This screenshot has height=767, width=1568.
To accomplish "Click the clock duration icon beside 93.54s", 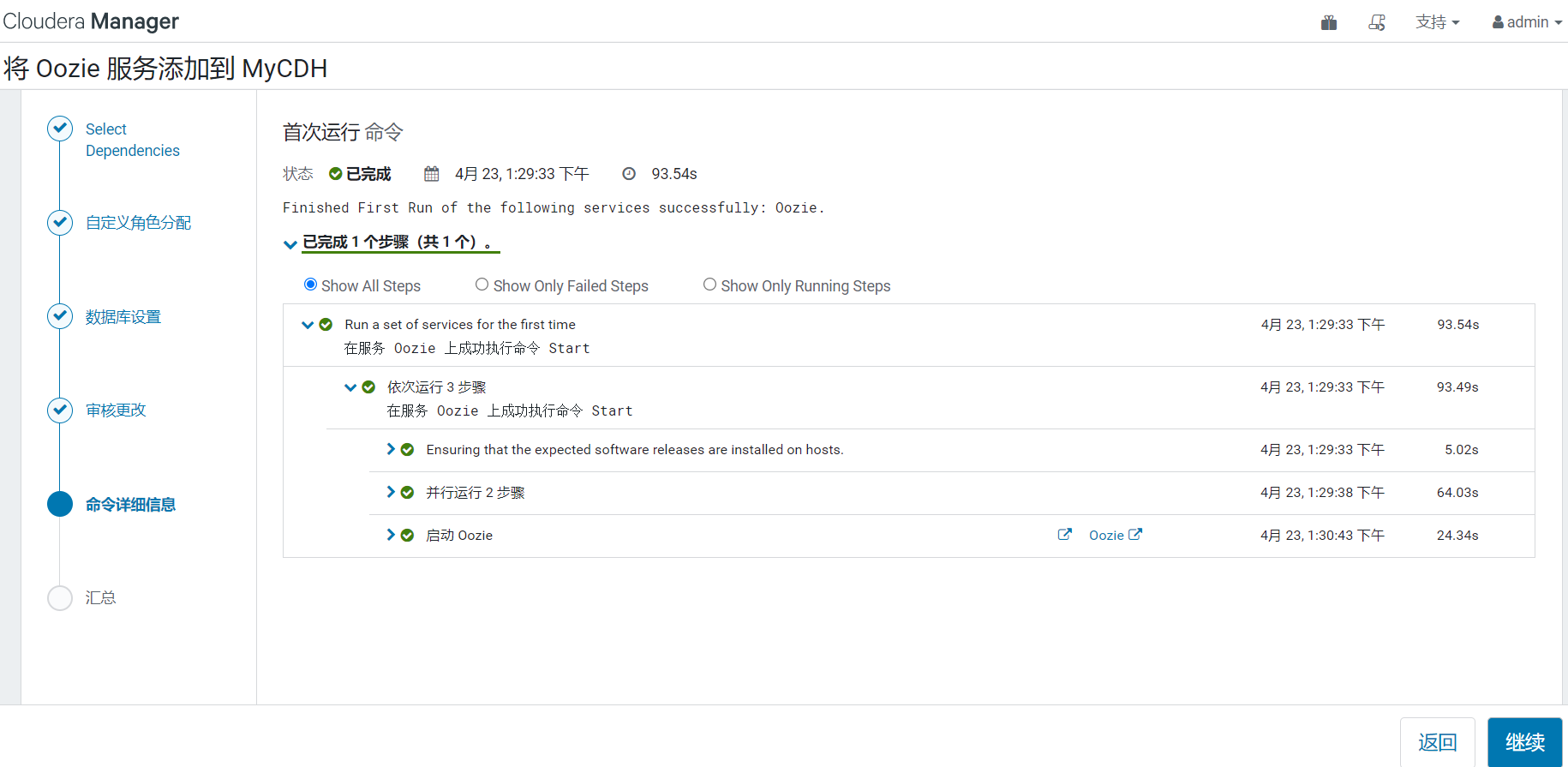I will pos(629,174).
